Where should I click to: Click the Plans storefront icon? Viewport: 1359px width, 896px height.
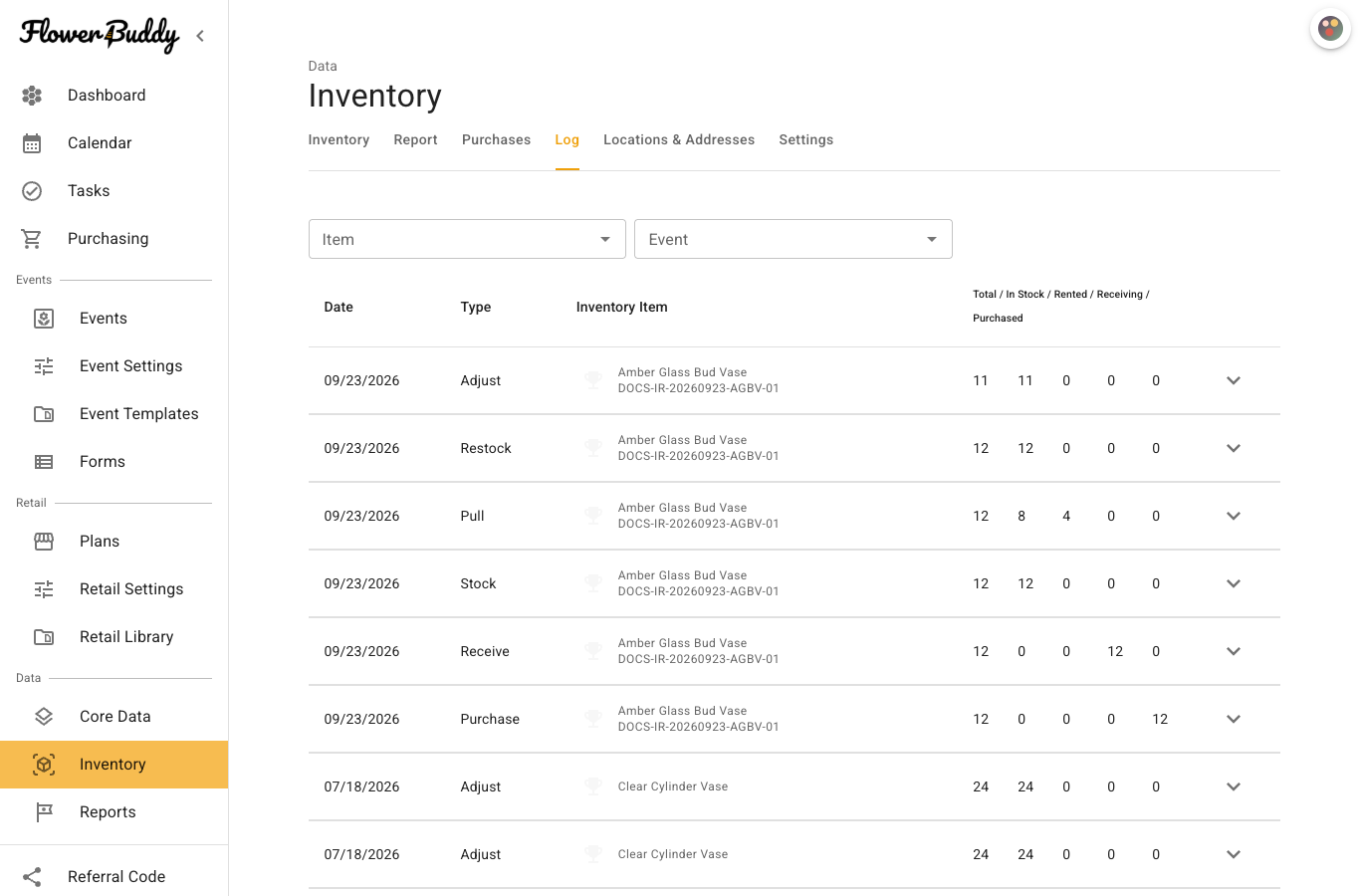(44, 542)
